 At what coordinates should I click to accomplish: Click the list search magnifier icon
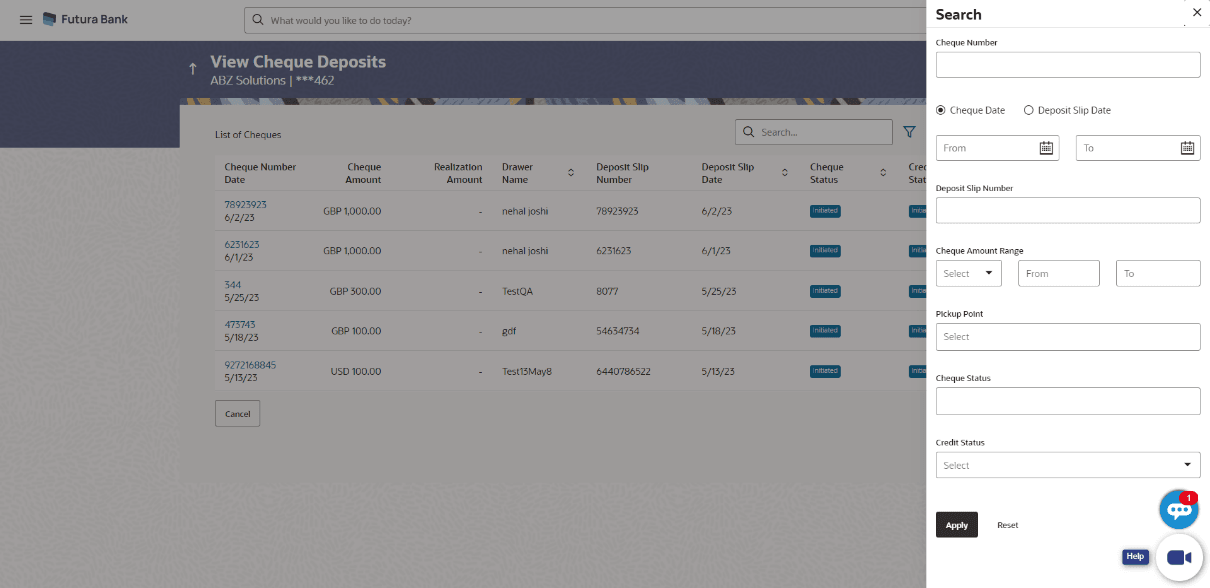tap(748, 132)
